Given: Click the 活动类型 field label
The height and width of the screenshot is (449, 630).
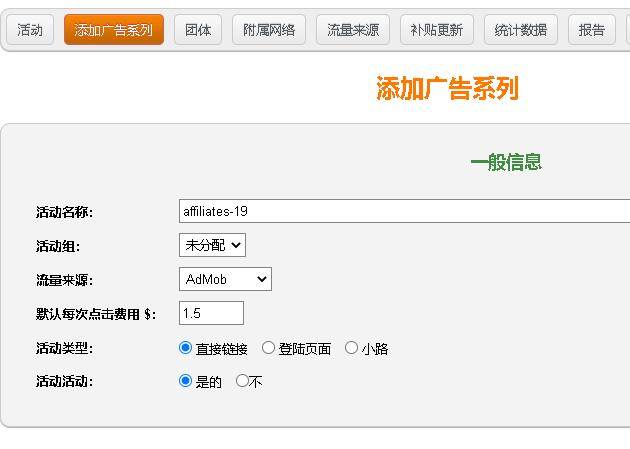Looking at the screenshot, I should pyautogui.click(x=64, y=348).
